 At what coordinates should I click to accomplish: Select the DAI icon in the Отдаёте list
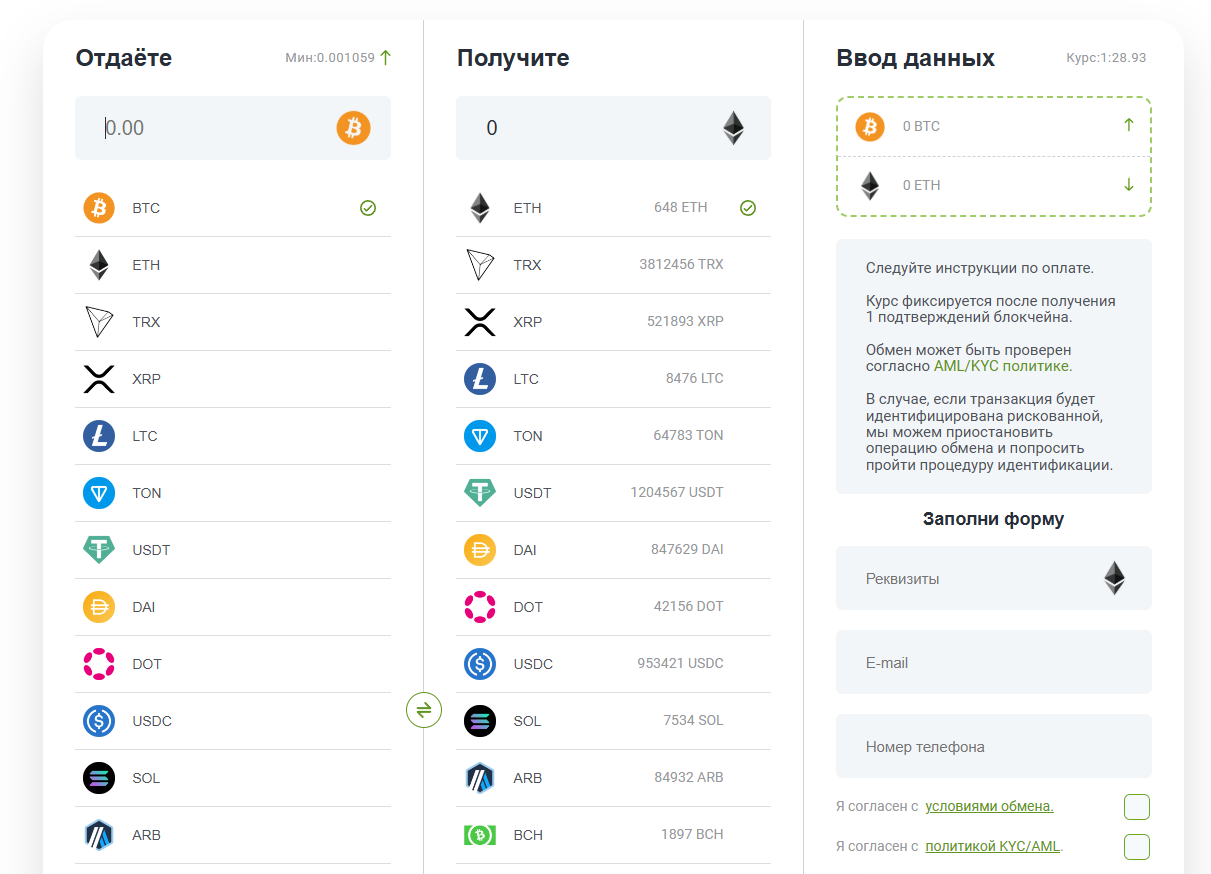click(x=99, y=607)
